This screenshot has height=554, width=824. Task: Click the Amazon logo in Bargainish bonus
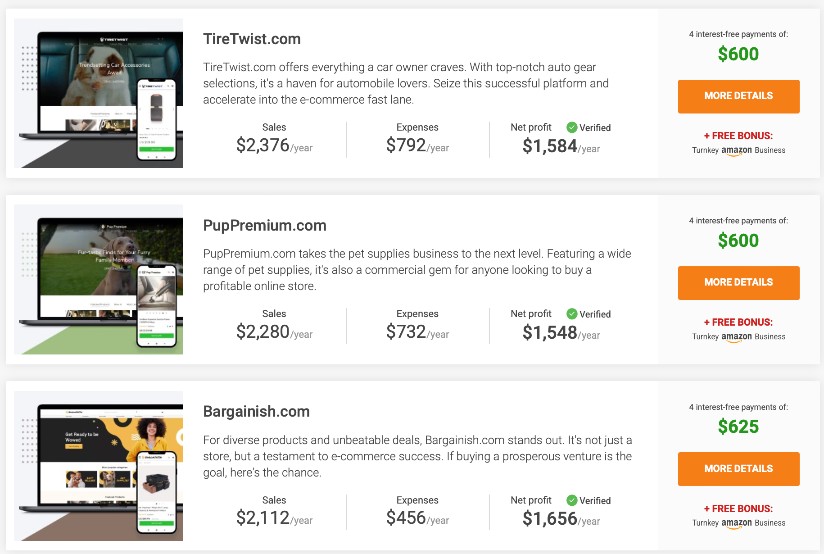[736, 523]
